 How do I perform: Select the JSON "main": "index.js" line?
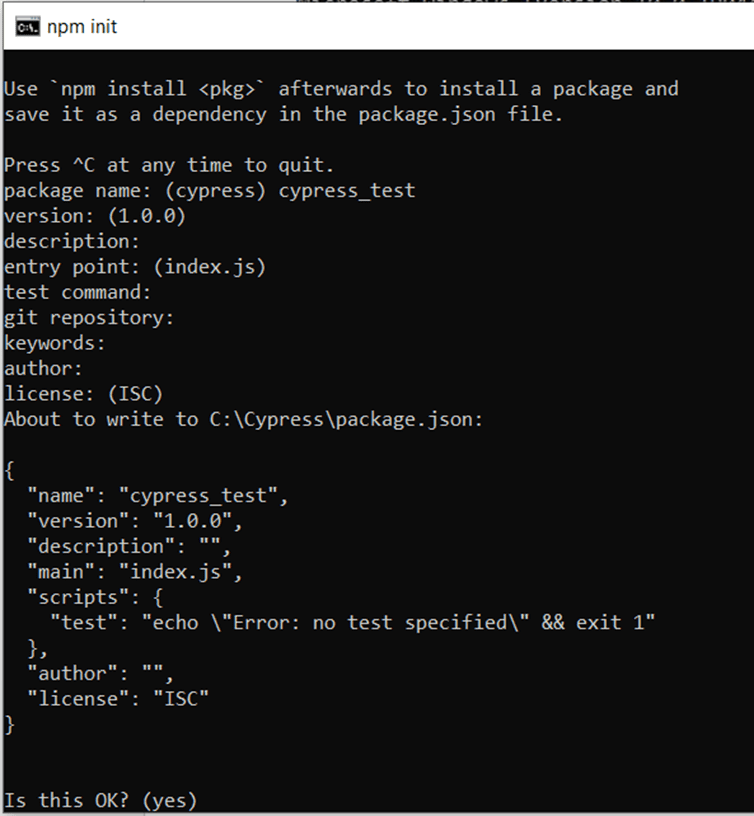[x=135, y=572]
